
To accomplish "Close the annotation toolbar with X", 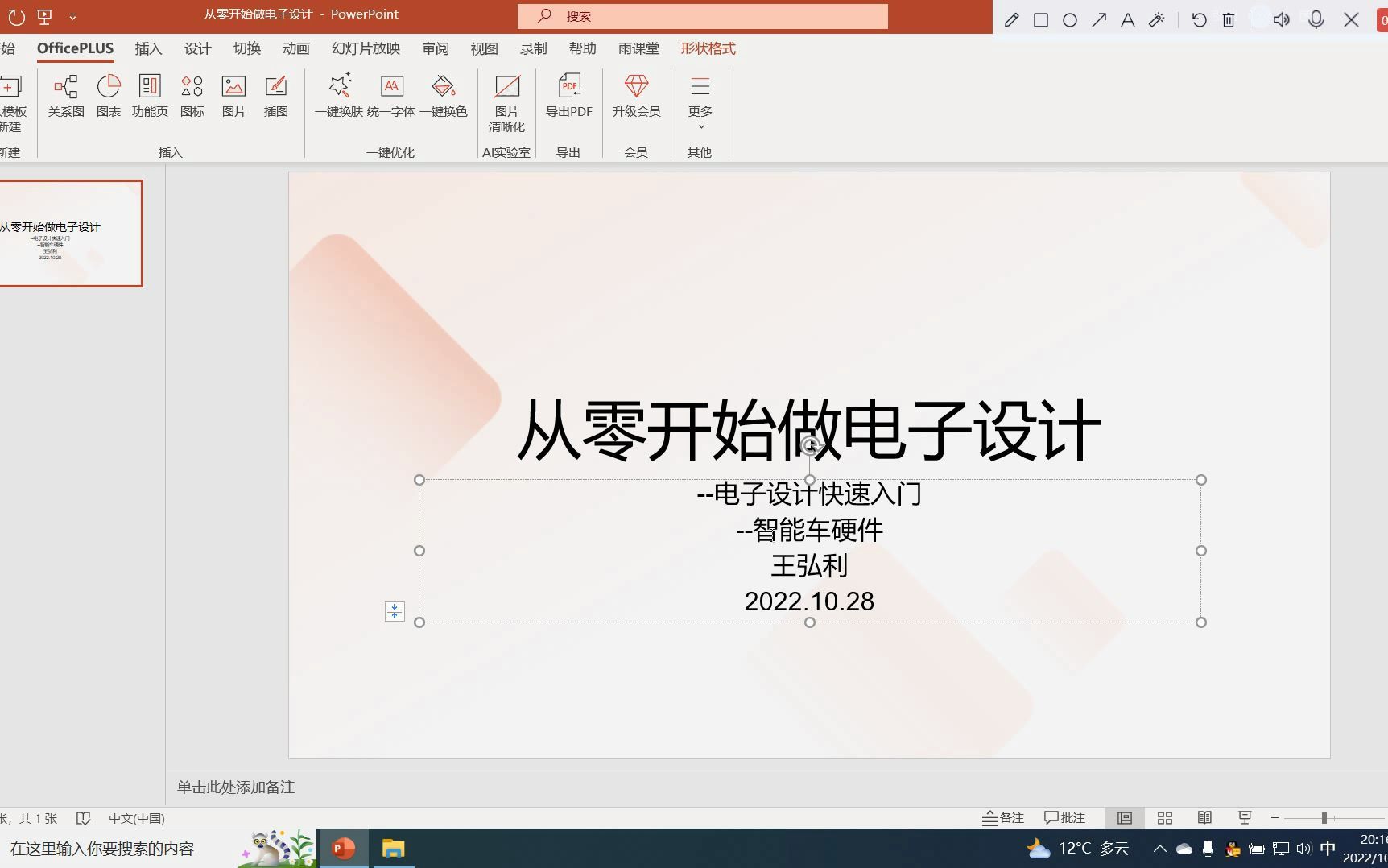I will click(1352, 20).
